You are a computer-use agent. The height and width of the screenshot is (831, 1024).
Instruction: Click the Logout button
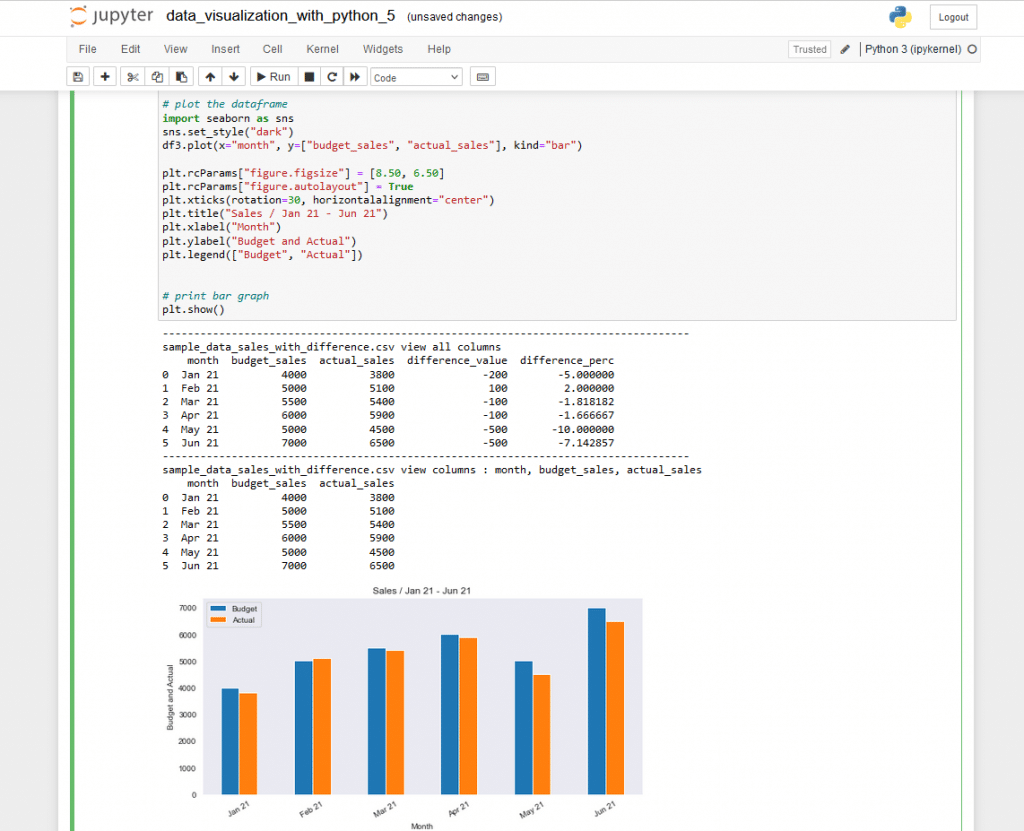tap(953, 17)
